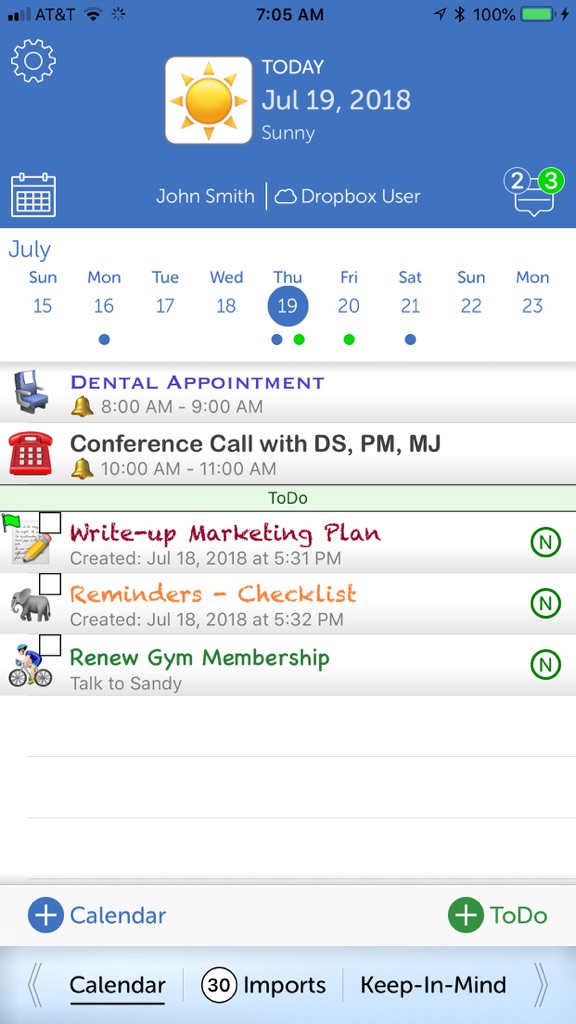Open the Write-up Marketing Plan todo
Screen dimensions: 576x1024
coord(288,542)
